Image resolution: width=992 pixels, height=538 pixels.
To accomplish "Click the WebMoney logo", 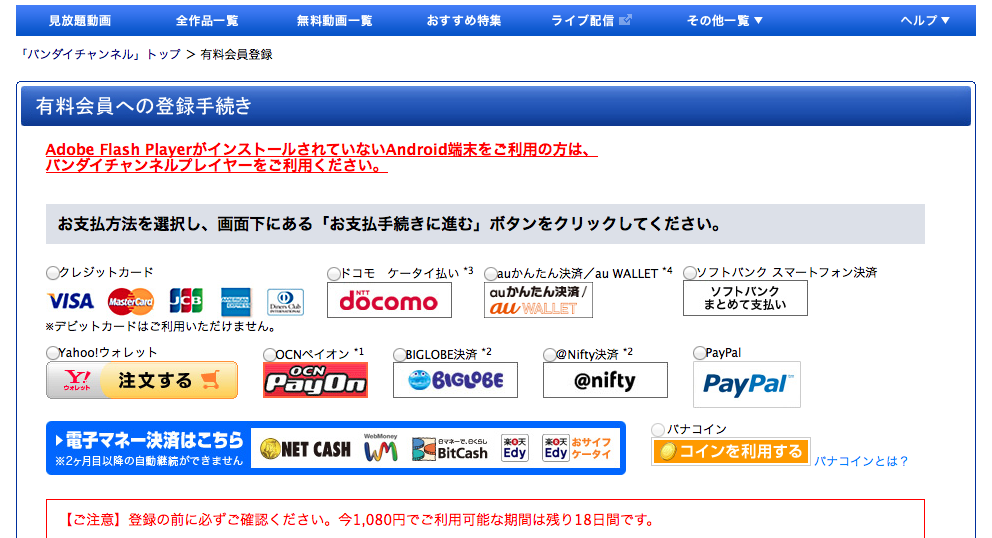I will point(381,447).
